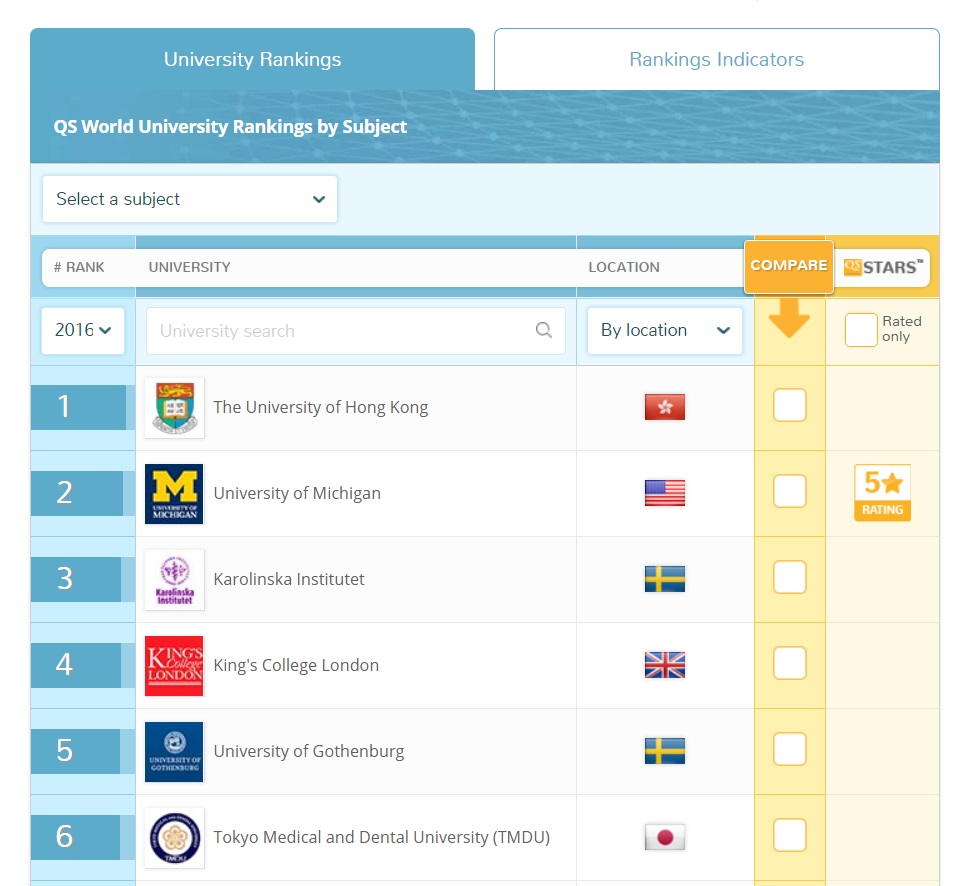The height and width of the screenshot is (886, 970).
Task: Switch to the Rankings Indicators tab
Action: click(x=716, y=59)
